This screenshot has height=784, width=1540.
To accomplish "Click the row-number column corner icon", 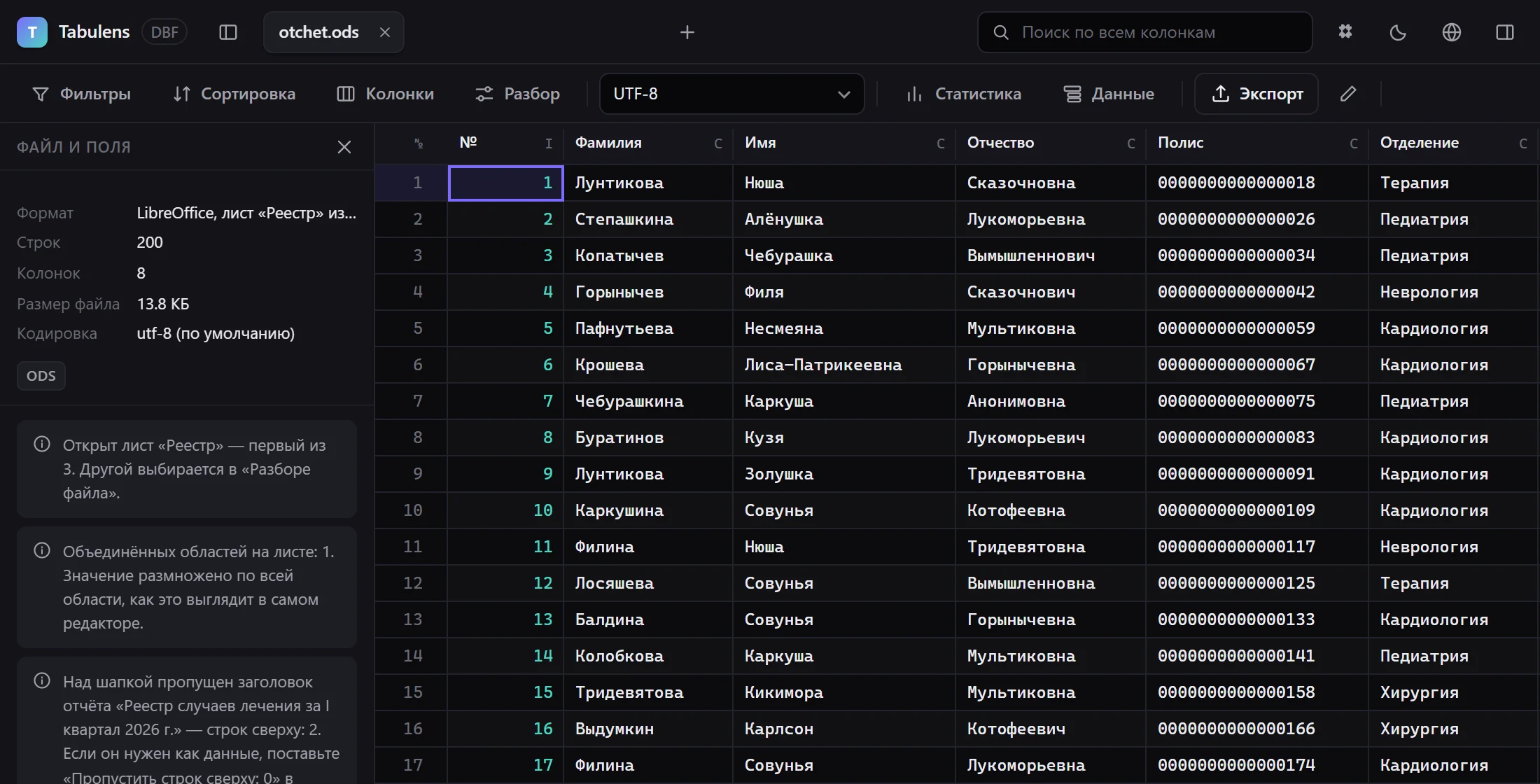I will 419,143.
